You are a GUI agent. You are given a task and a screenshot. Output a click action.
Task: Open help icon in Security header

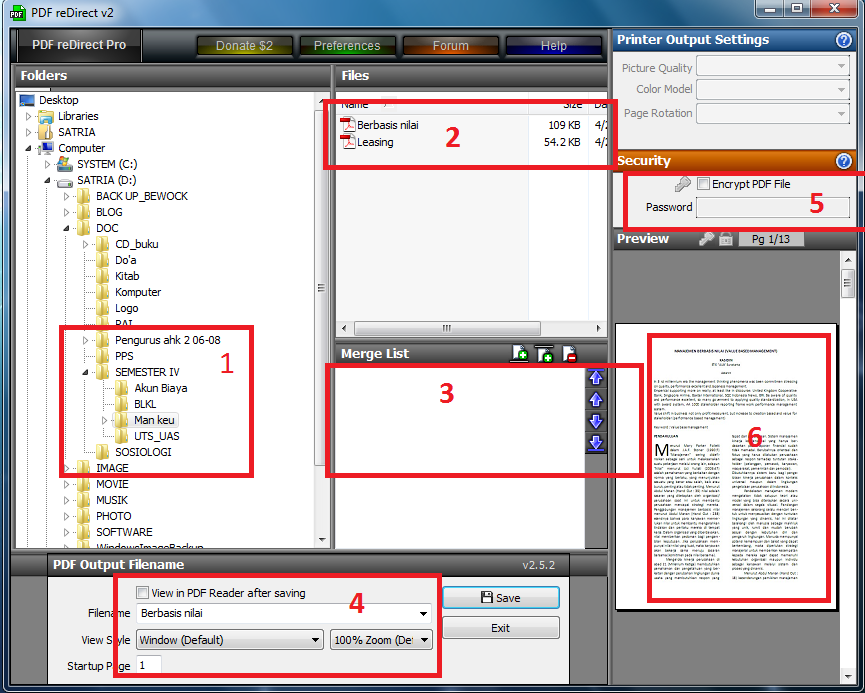(x=843, y=161)
